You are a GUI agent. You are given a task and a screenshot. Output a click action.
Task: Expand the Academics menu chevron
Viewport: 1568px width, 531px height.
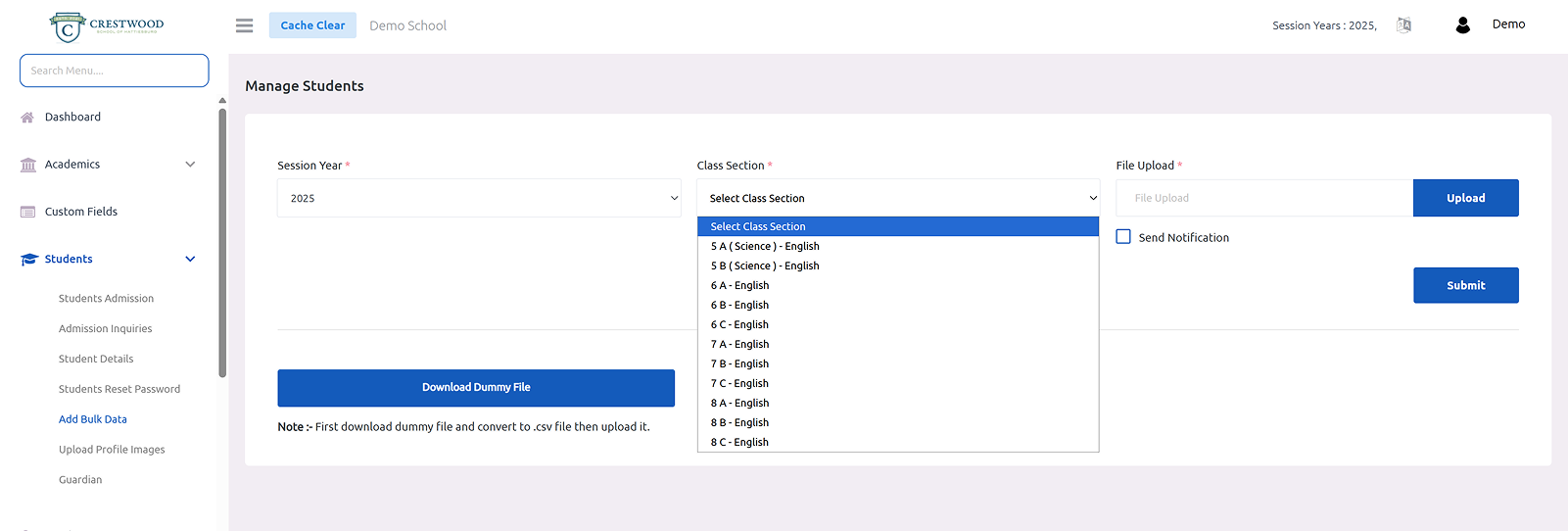coord(190,165)
